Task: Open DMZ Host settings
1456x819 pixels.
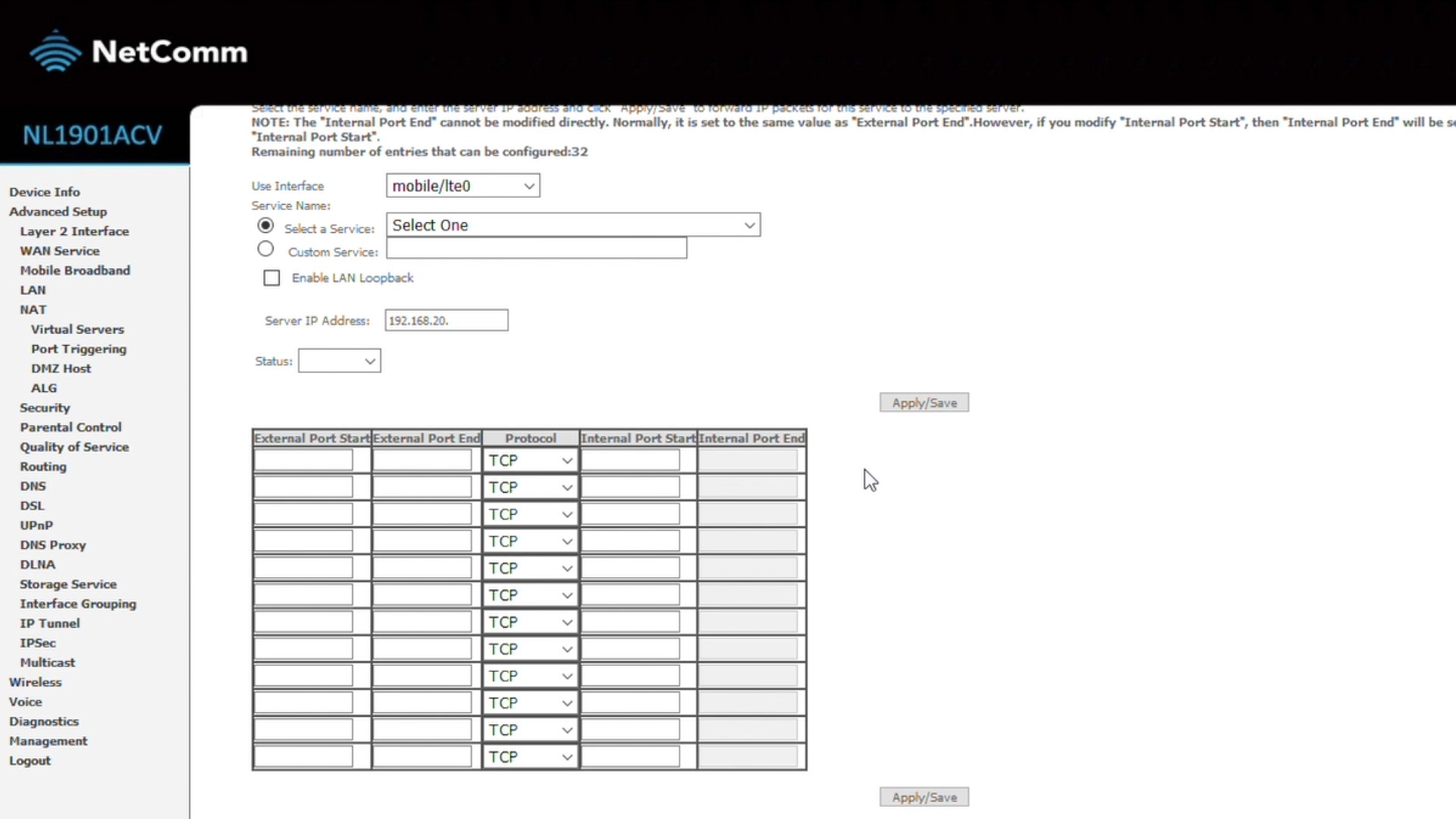Action: coord(61,369)
